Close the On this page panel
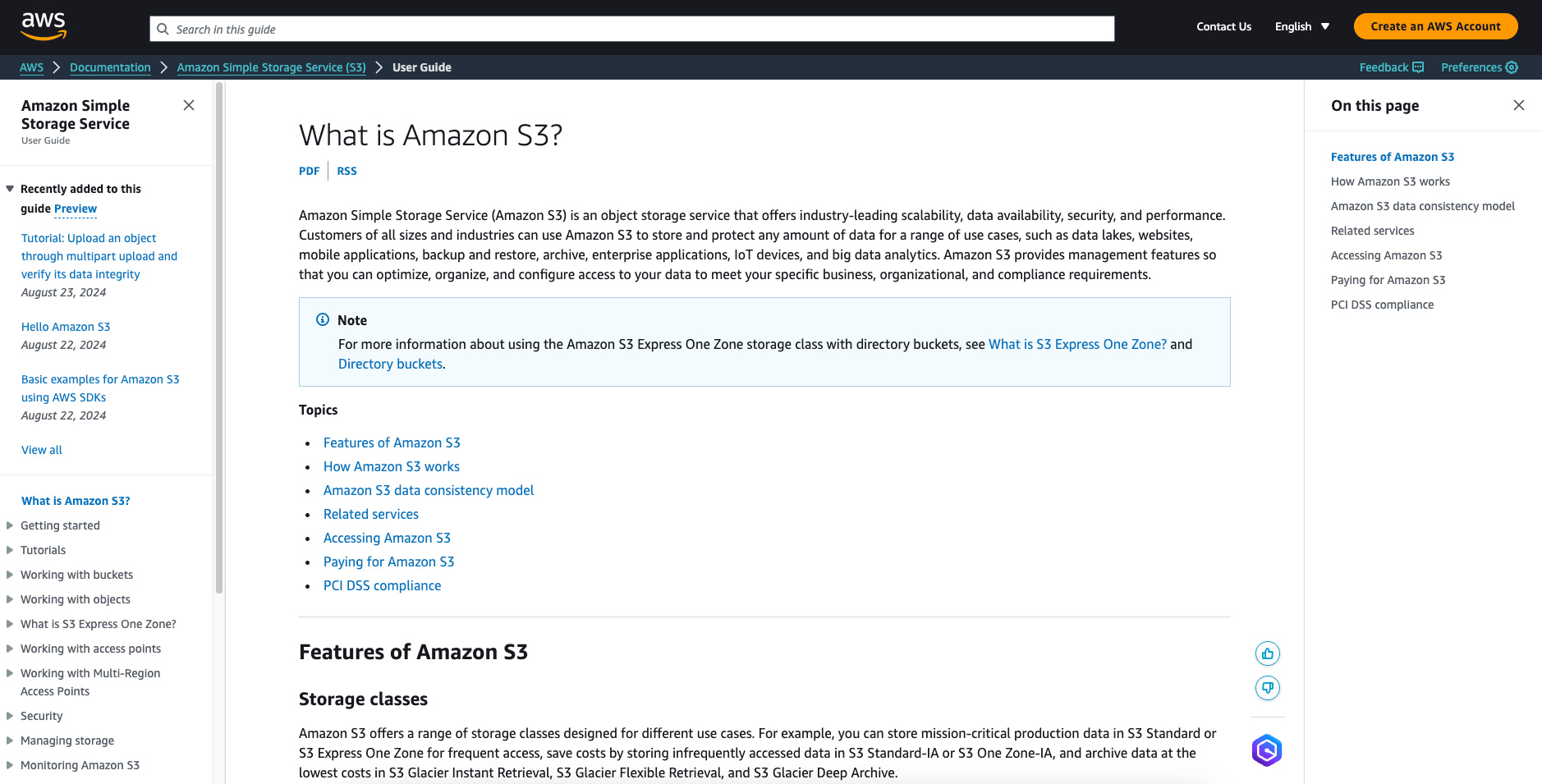1542x784 pixels. coord(1519,105)
